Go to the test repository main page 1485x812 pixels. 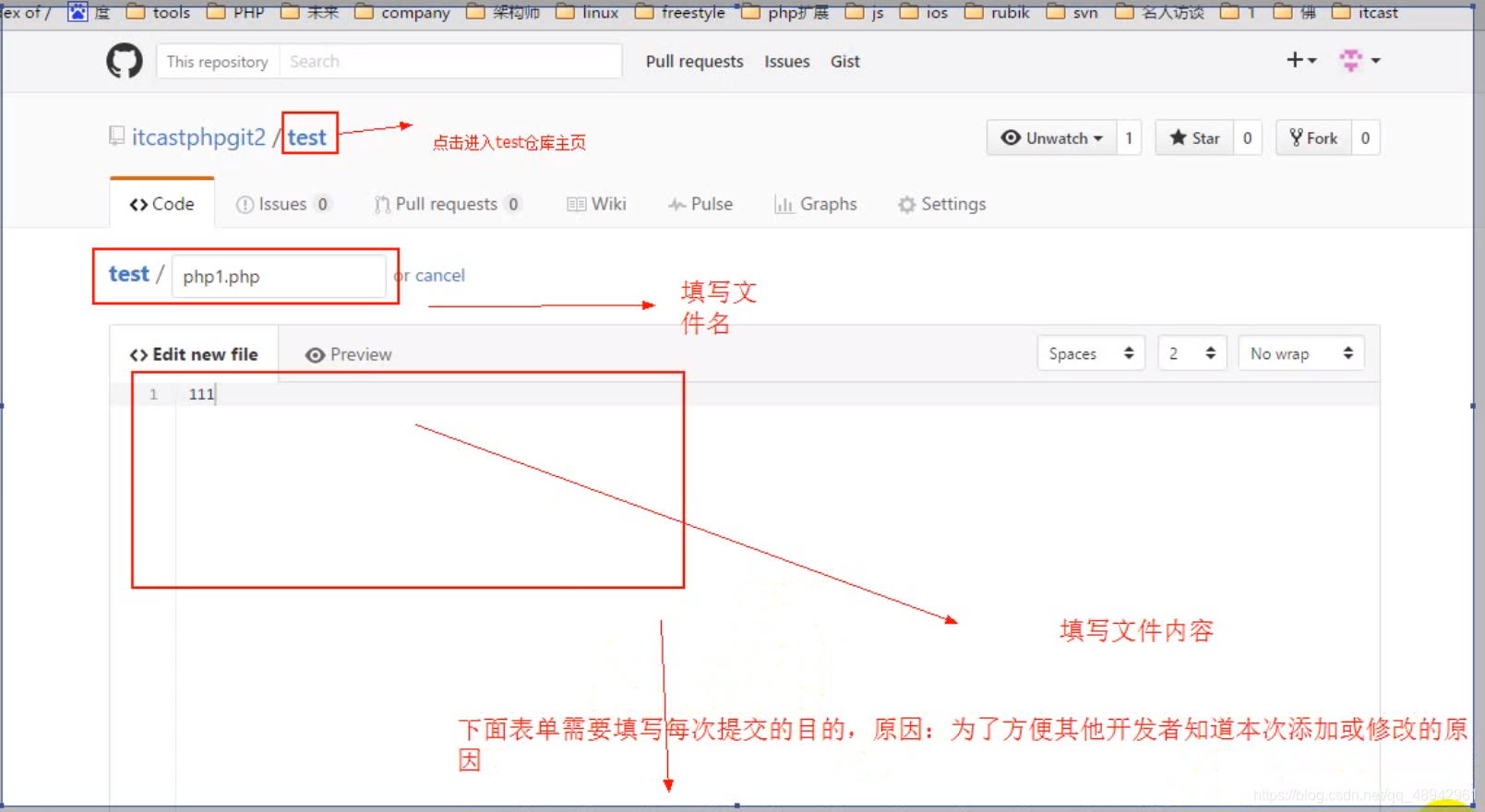tap(307, 137)
